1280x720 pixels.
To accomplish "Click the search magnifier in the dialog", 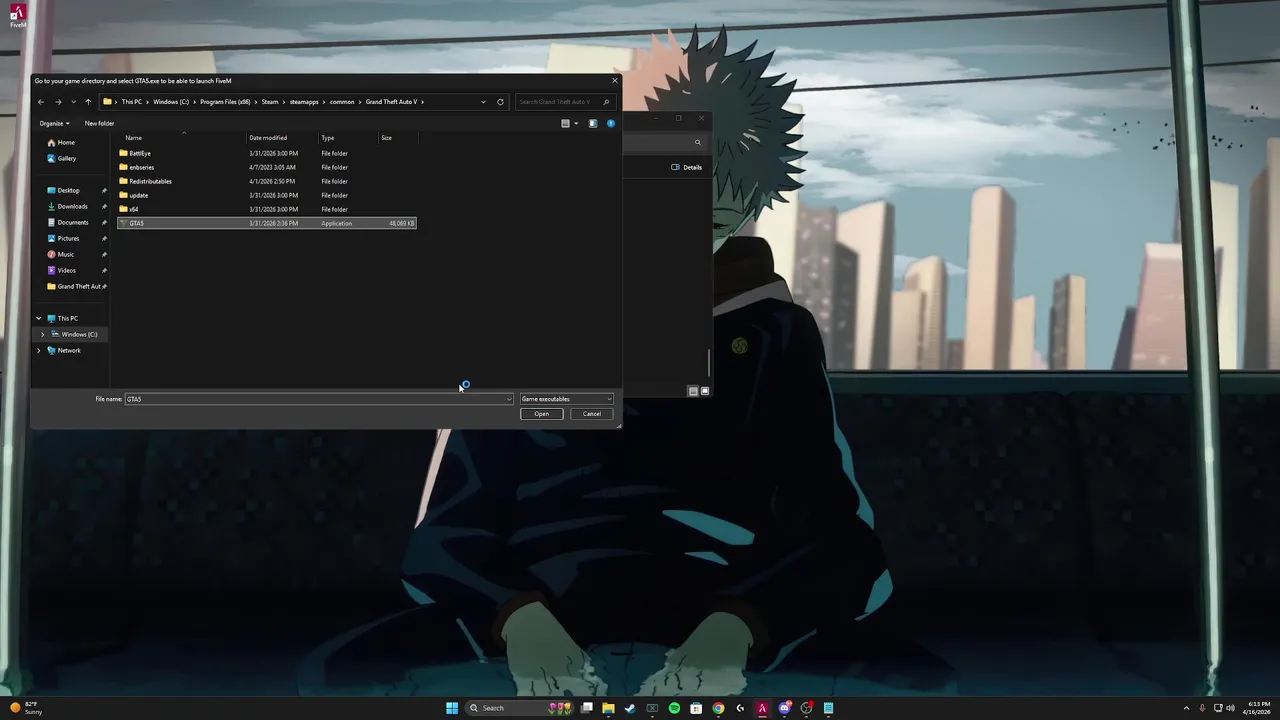I will coord(606,102).
